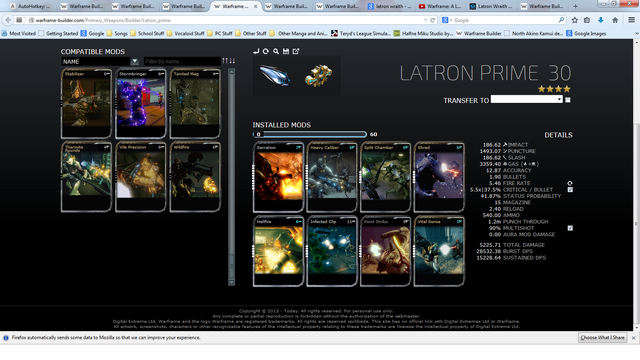
Task: Click the refresh icon beside Fire Rate
Action: tap(570, 183)
